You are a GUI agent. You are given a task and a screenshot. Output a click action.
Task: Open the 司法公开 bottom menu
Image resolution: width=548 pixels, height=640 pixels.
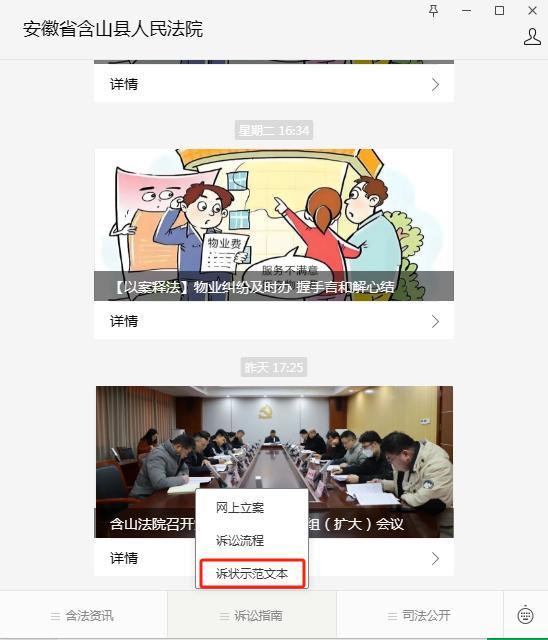coord(419,616)
